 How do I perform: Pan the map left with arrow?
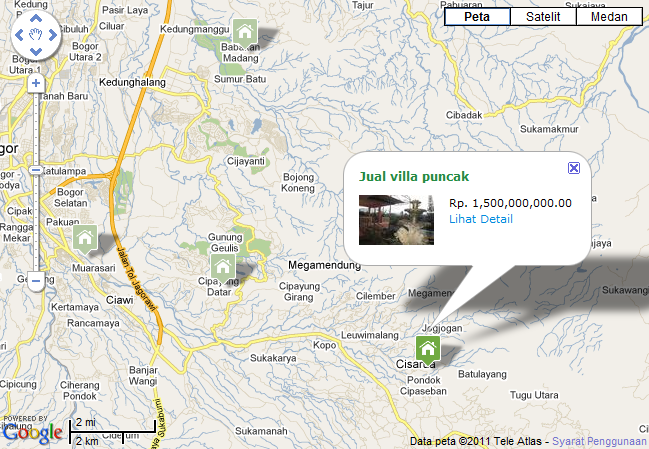19,35
